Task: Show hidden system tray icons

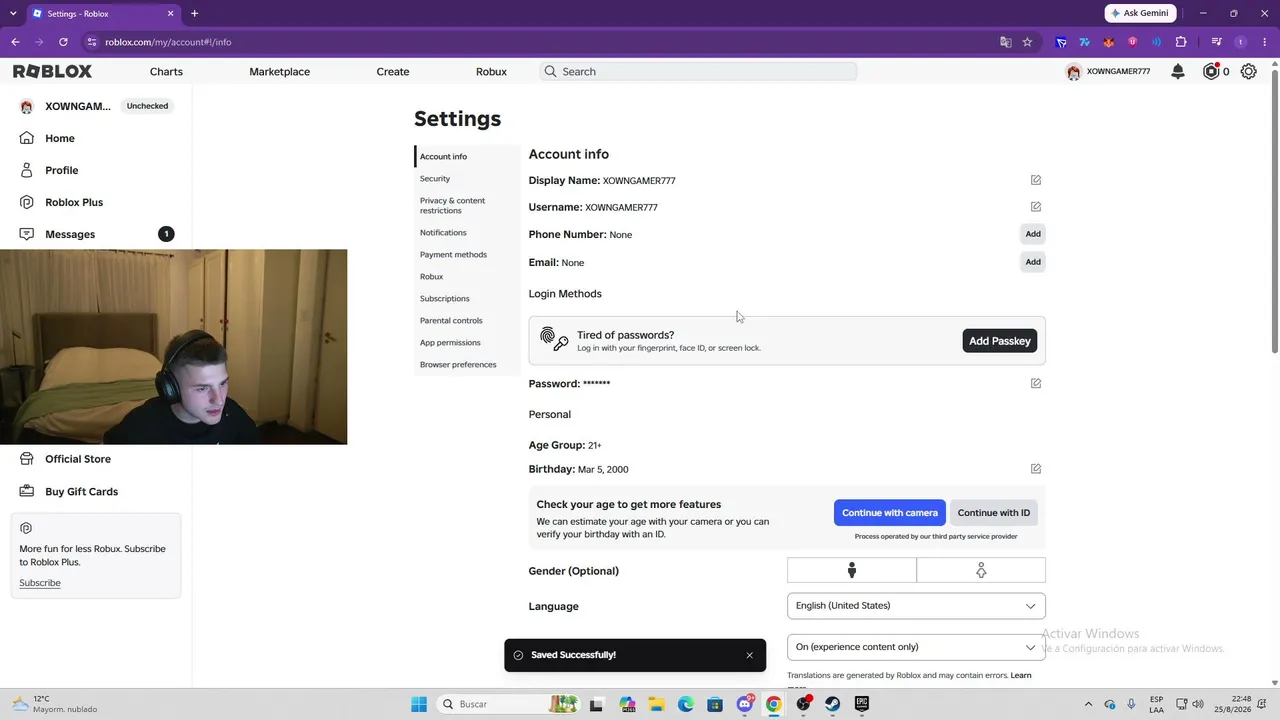Action: pos(1090,704)
